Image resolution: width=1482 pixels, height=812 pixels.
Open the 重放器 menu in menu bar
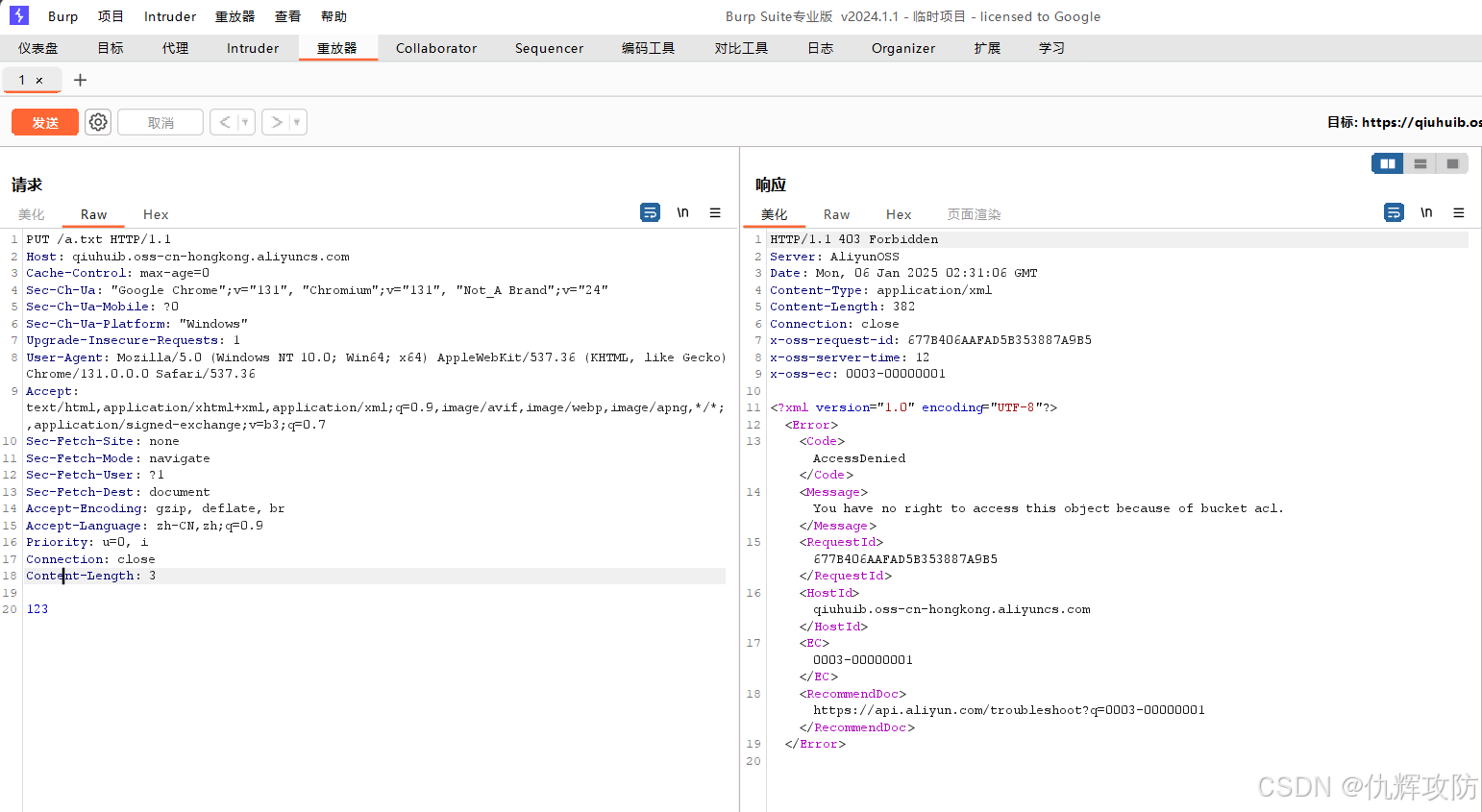coord(235,16)
